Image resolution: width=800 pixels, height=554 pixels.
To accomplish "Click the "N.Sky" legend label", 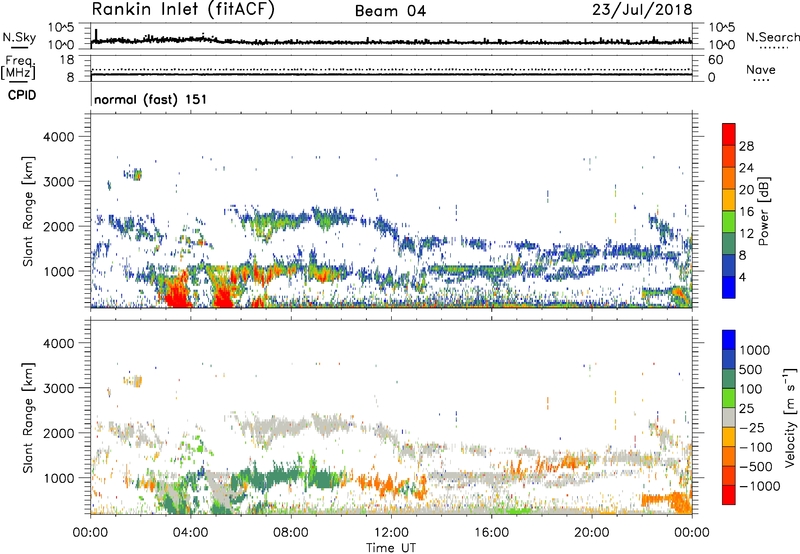I will click(x=19, y=37).
